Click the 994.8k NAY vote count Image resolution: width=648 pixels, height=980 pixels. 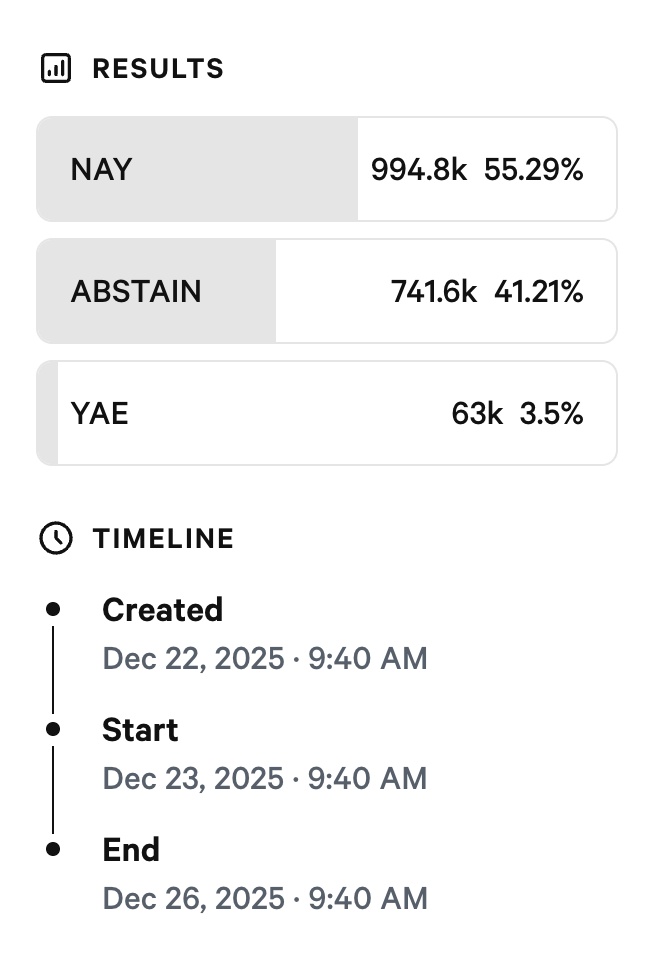[418, 169]
